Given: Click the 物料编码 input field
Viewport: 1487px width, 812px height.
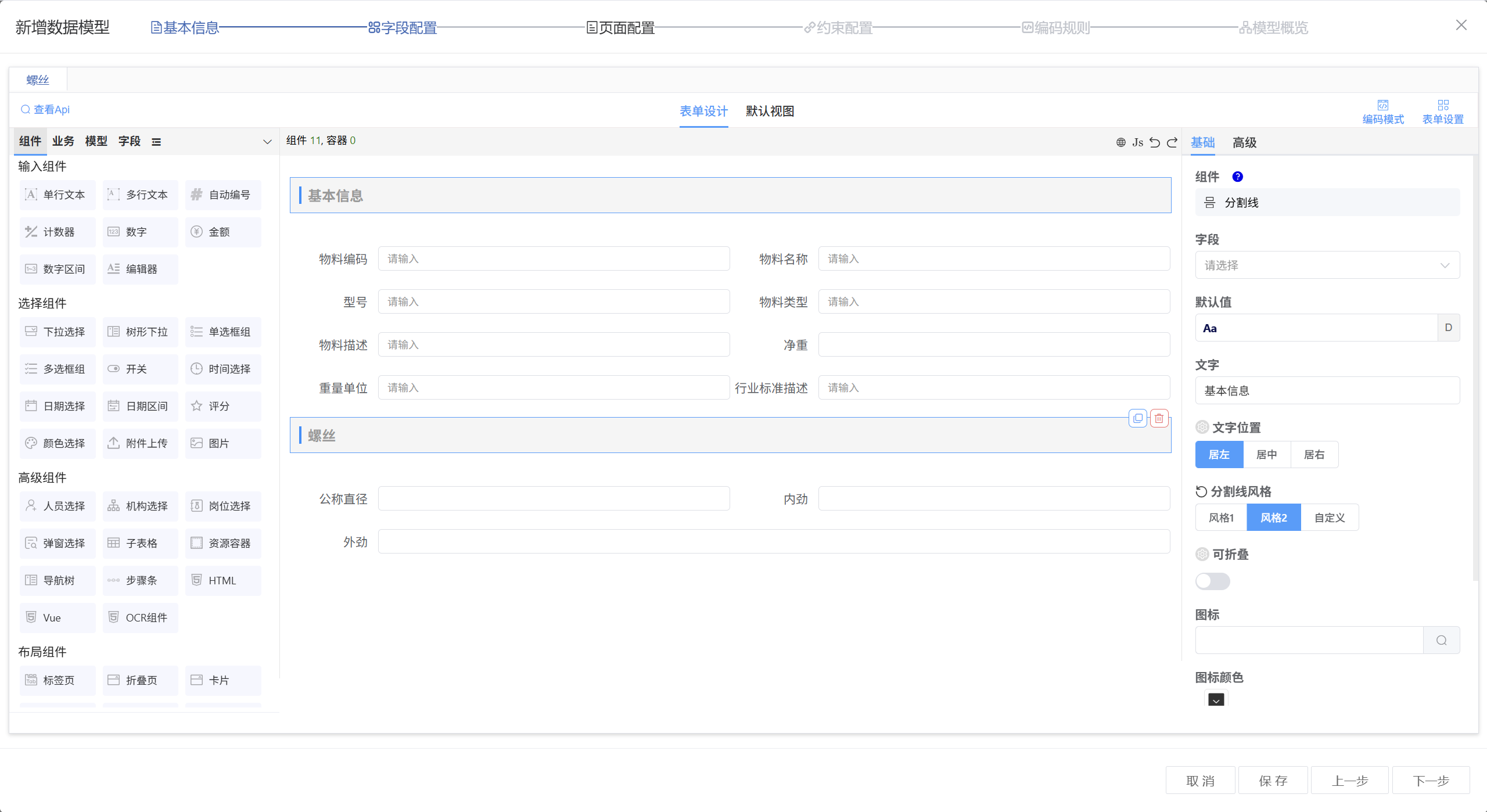Looking at the screenshot, I should click(x=554, y=258).
